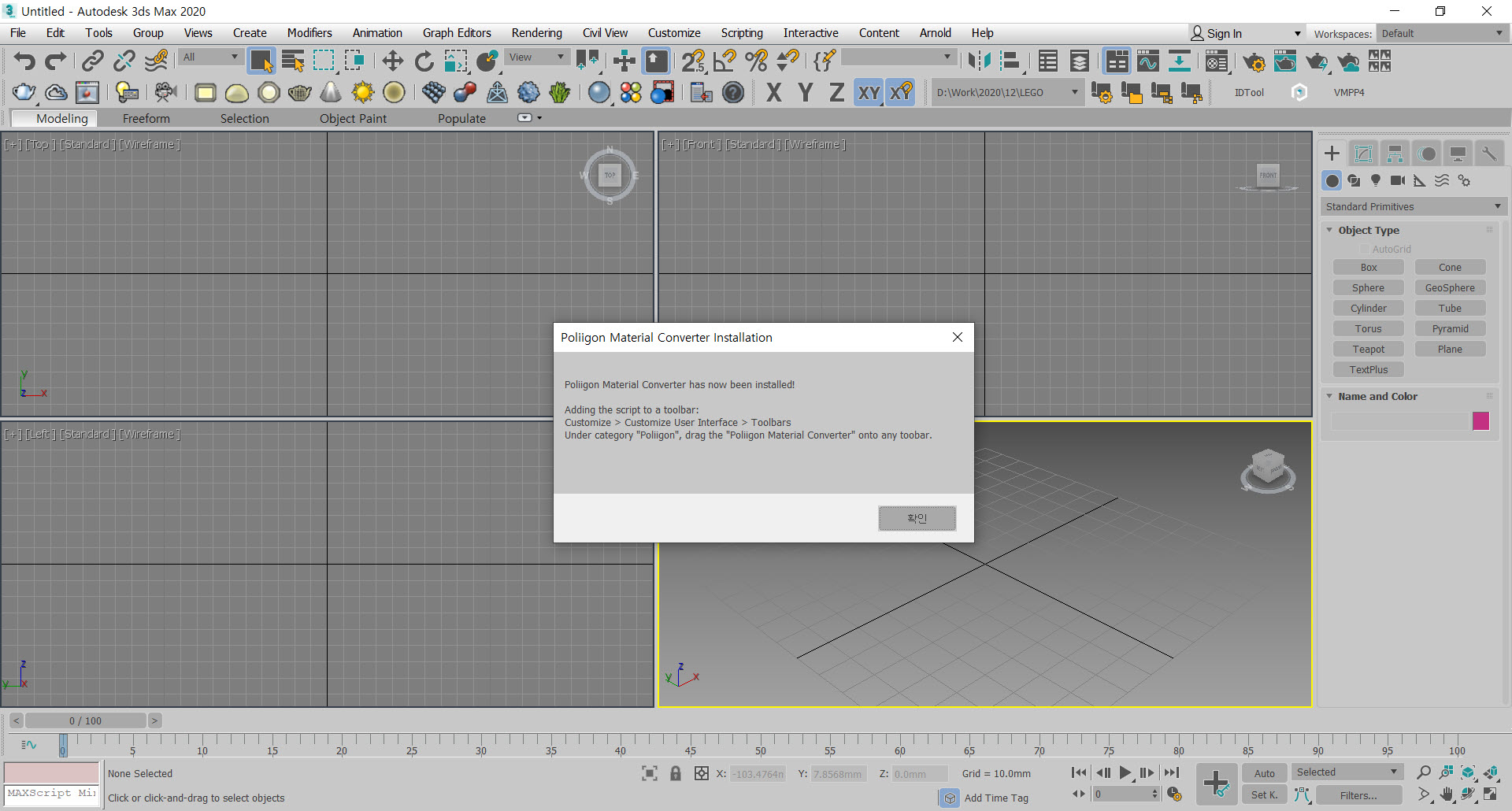Viewport: 1512px width, 811px height.
Task: Open key Filters... button
Action: click(1358, 795)
